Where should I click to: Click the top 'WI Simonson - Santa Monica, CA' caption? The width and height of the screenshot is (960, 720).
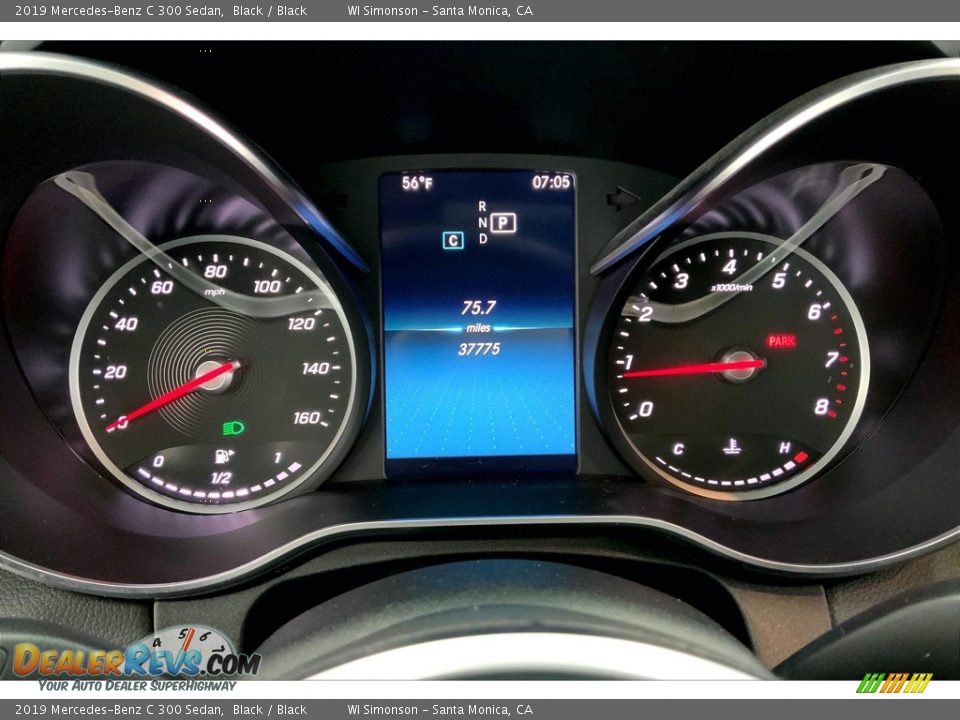click(x=440, y=10)
